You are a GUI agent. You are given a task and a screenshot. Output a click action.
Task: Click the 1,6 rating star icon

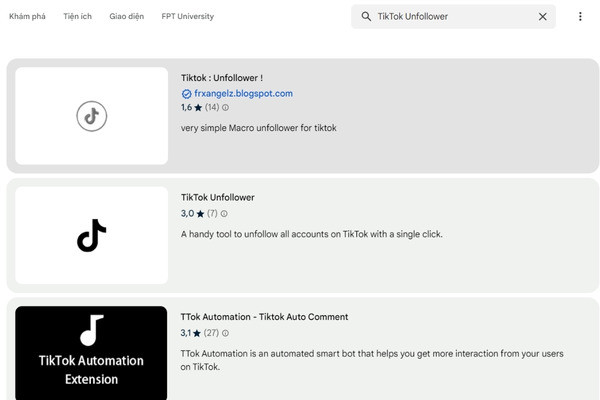pos(198,108)
